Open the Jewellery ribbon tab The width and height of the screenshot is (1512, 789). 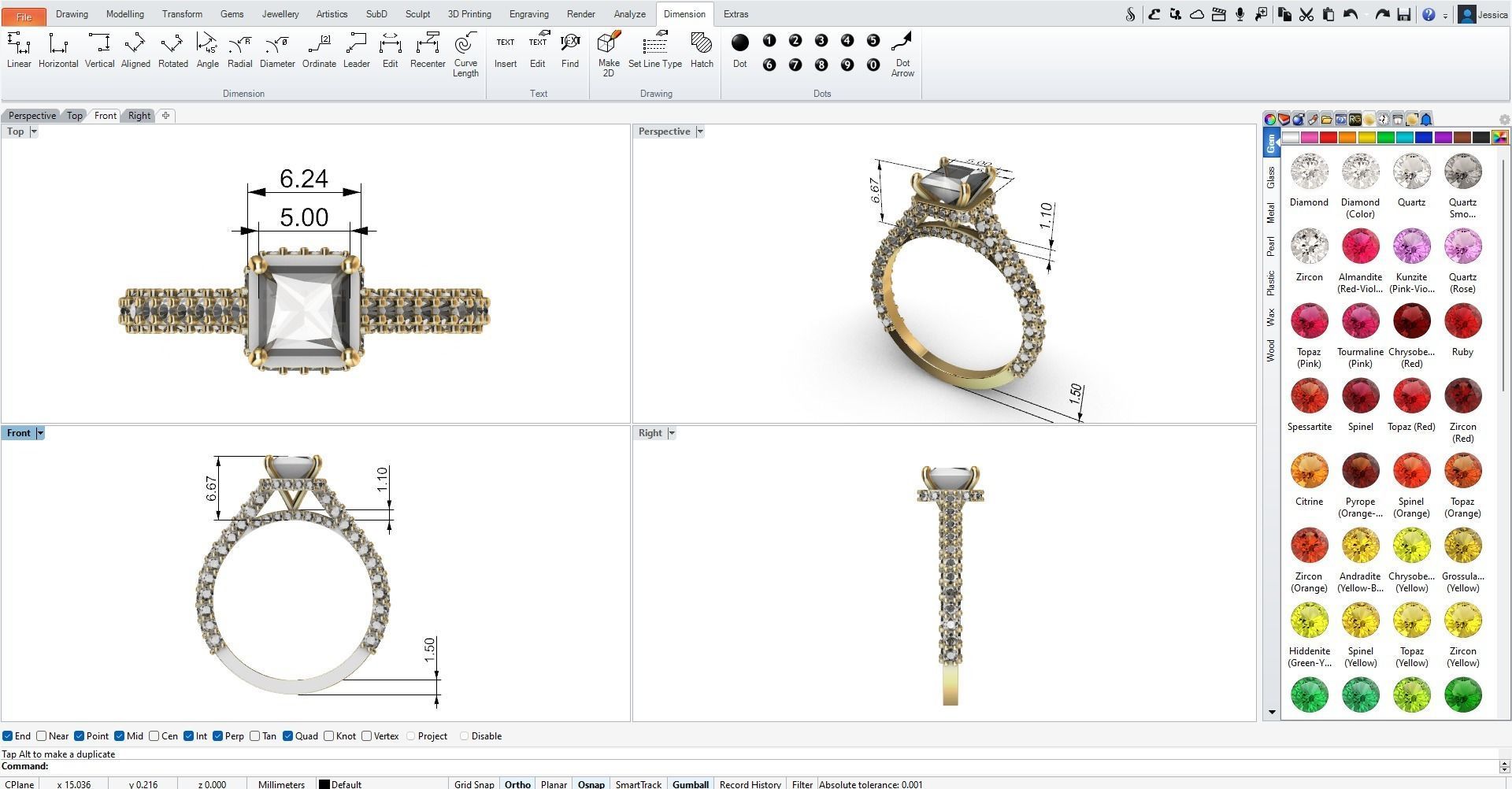pos(280,14)
